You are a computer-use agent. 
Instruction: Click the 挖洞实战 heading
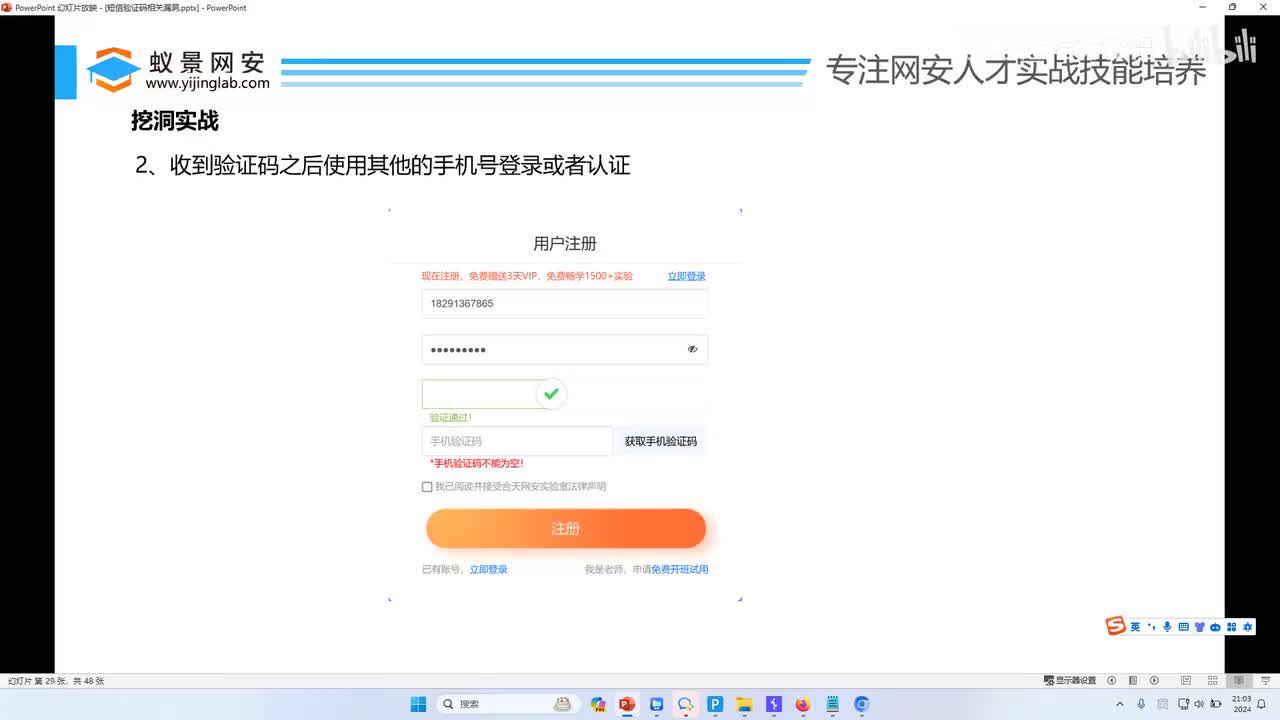[175, 121]
